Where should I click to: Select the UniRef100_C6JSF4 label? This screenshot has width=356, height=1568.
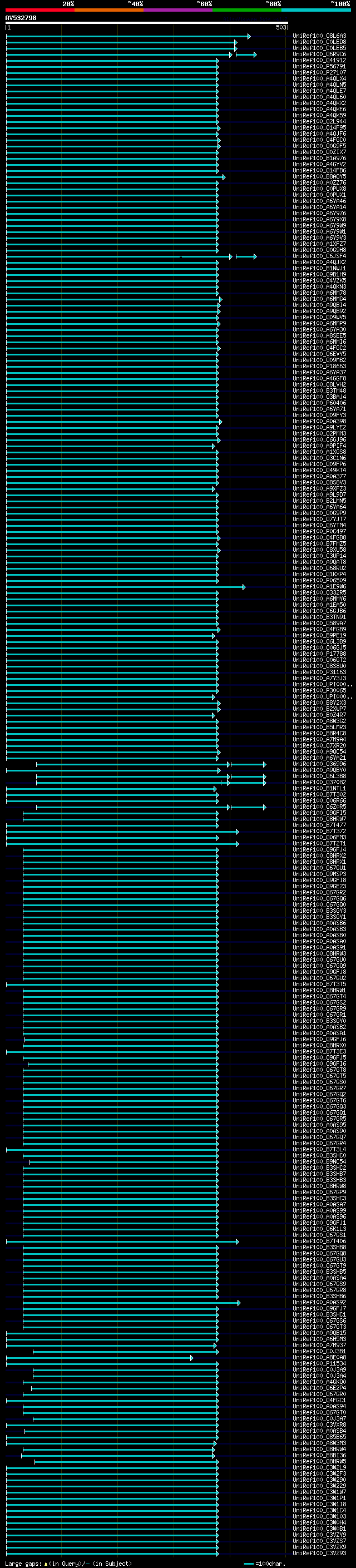point(319,256)
